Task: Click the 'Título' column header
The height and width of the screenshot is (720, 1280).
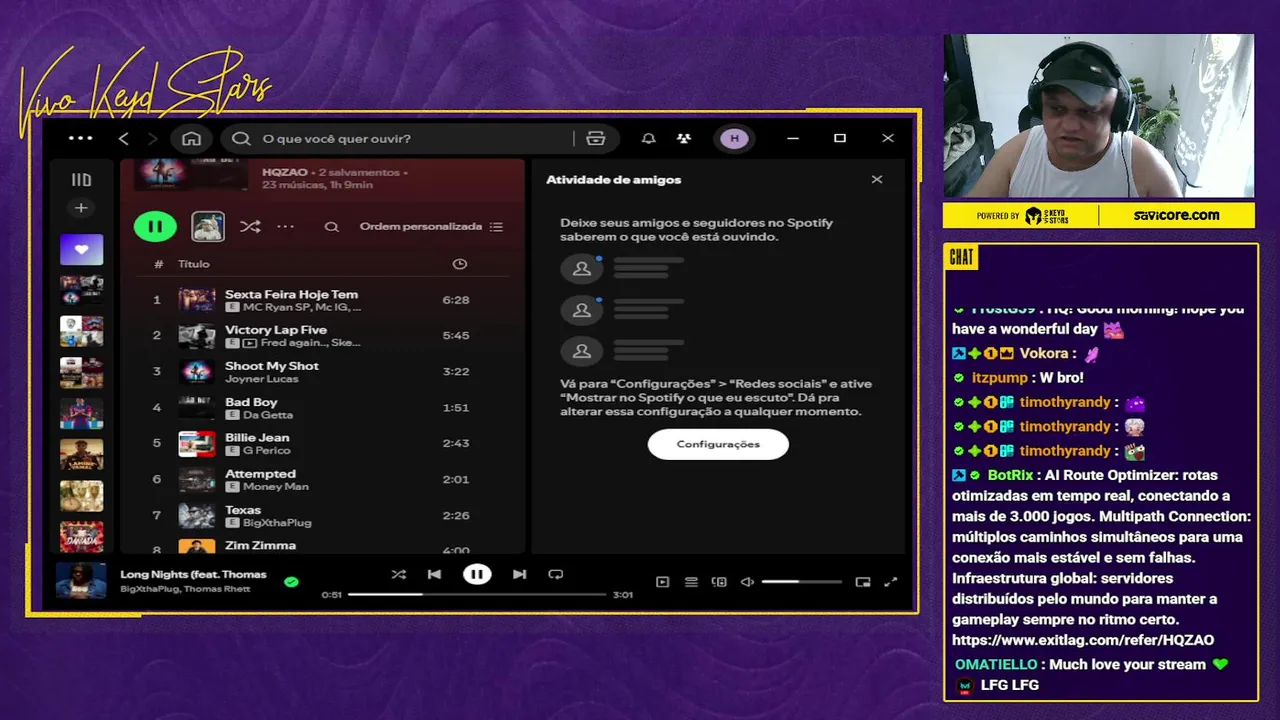Action: click(194, 264)
